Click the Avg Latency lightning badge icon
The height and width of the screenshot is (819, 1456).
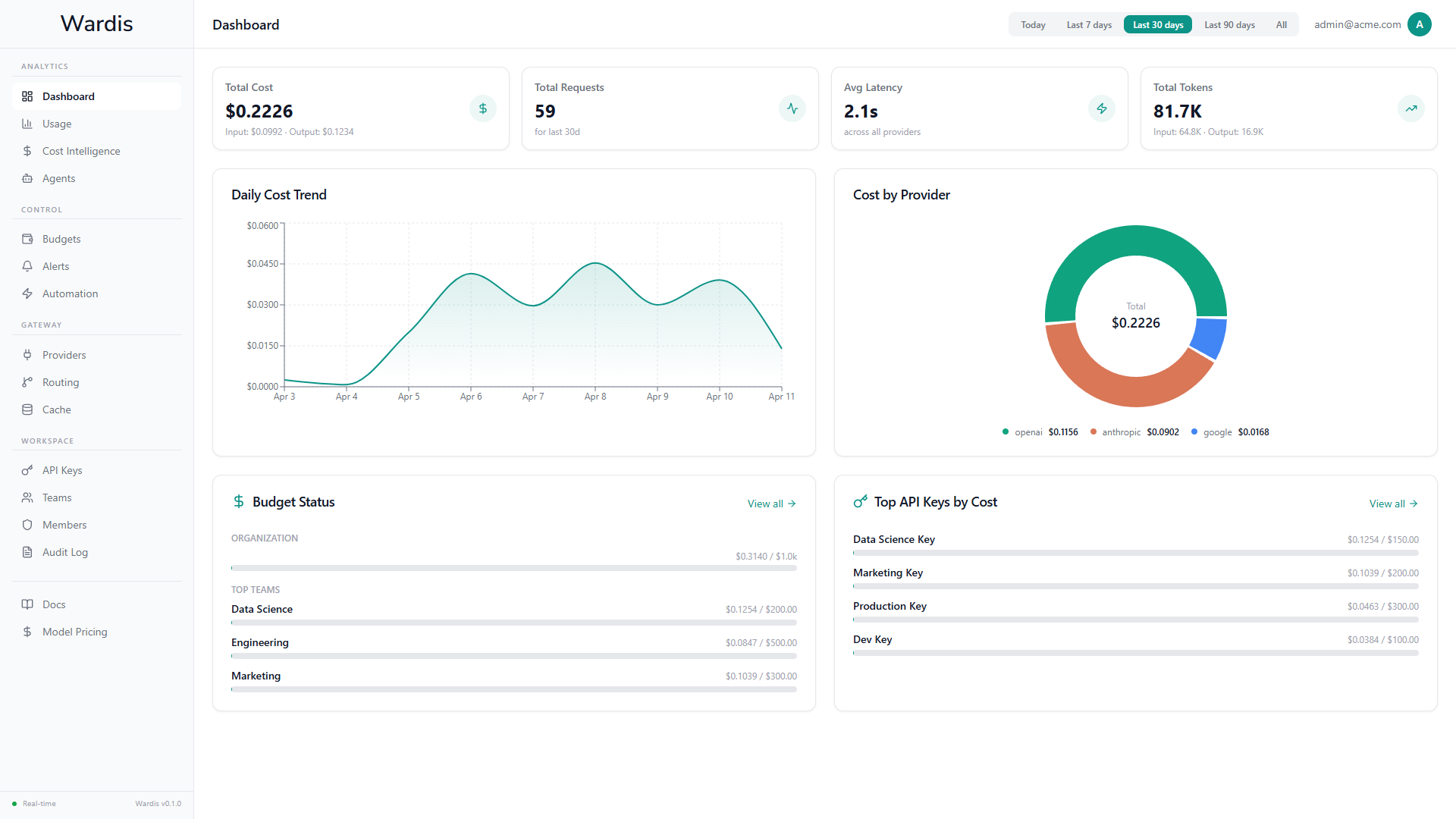1102,108
